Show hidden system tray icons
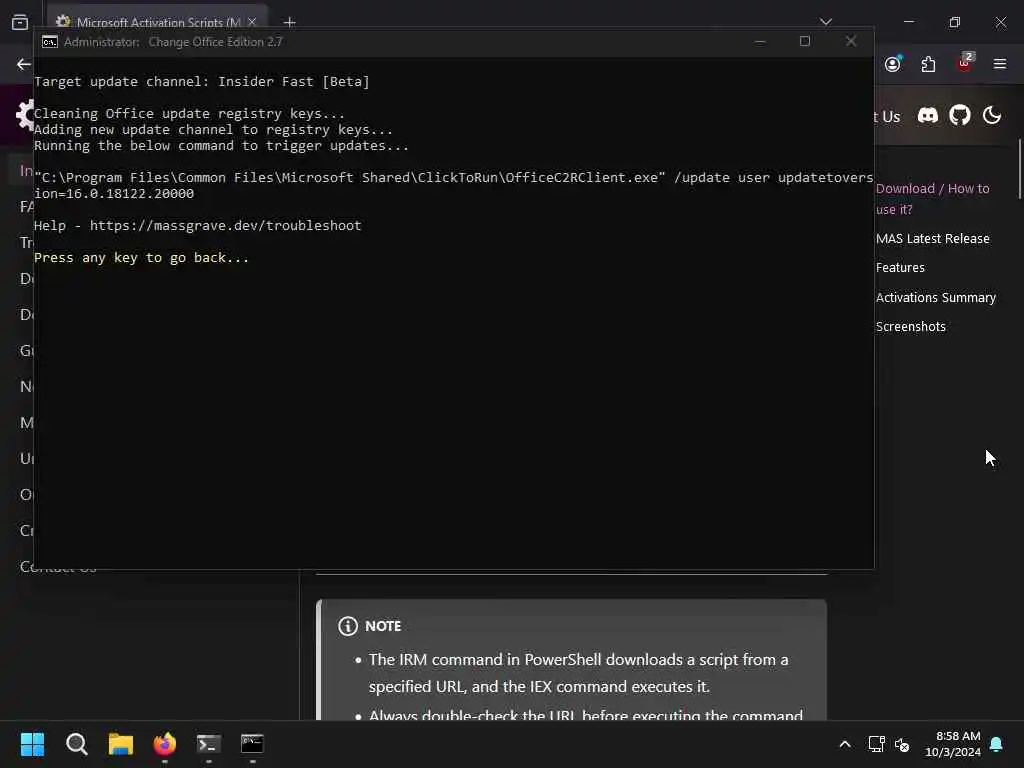The image size is (1024, 768). [844, 744]
